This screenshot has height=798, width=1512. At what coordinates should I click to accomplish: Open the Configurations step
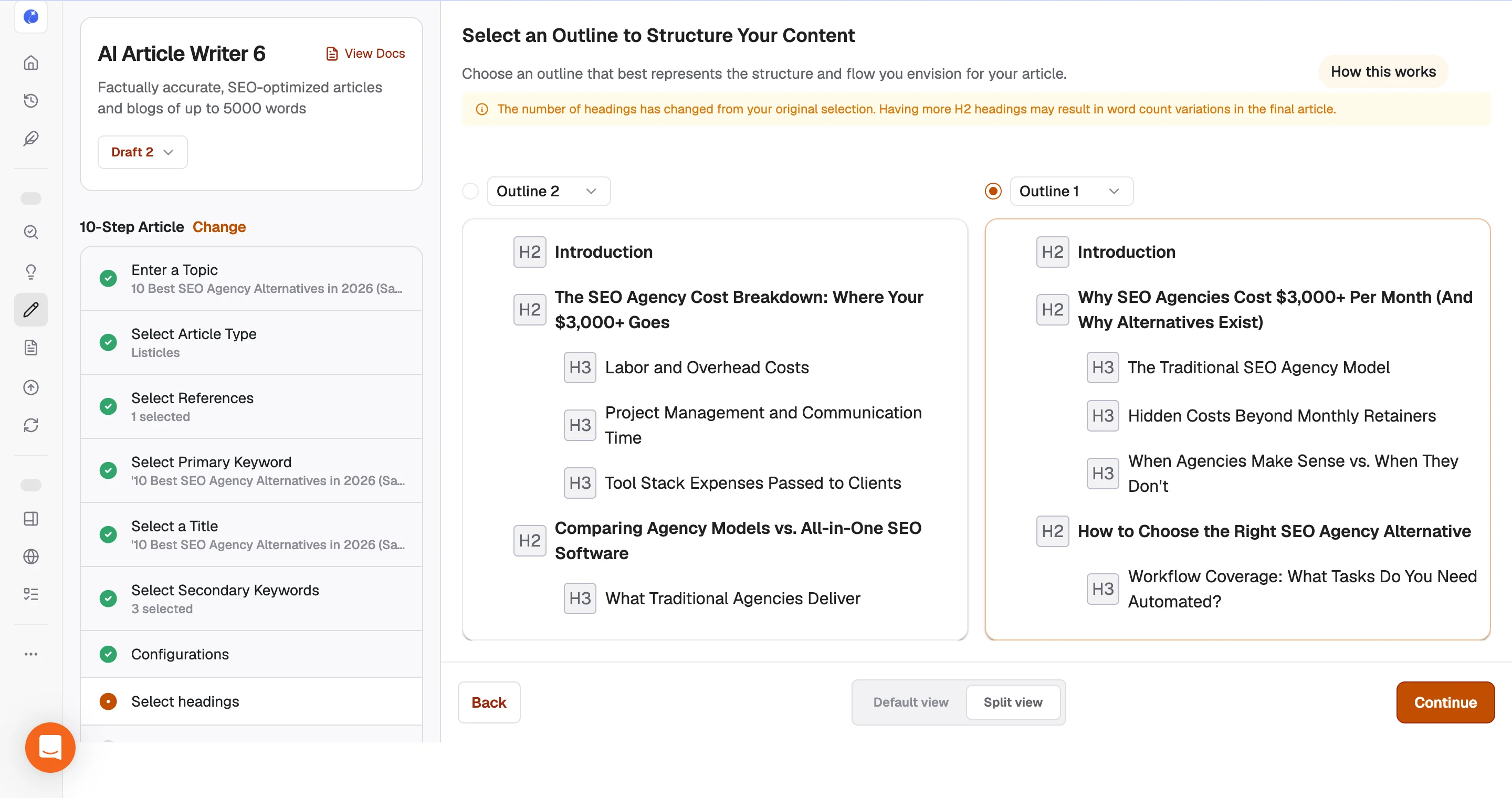[251, 654]
